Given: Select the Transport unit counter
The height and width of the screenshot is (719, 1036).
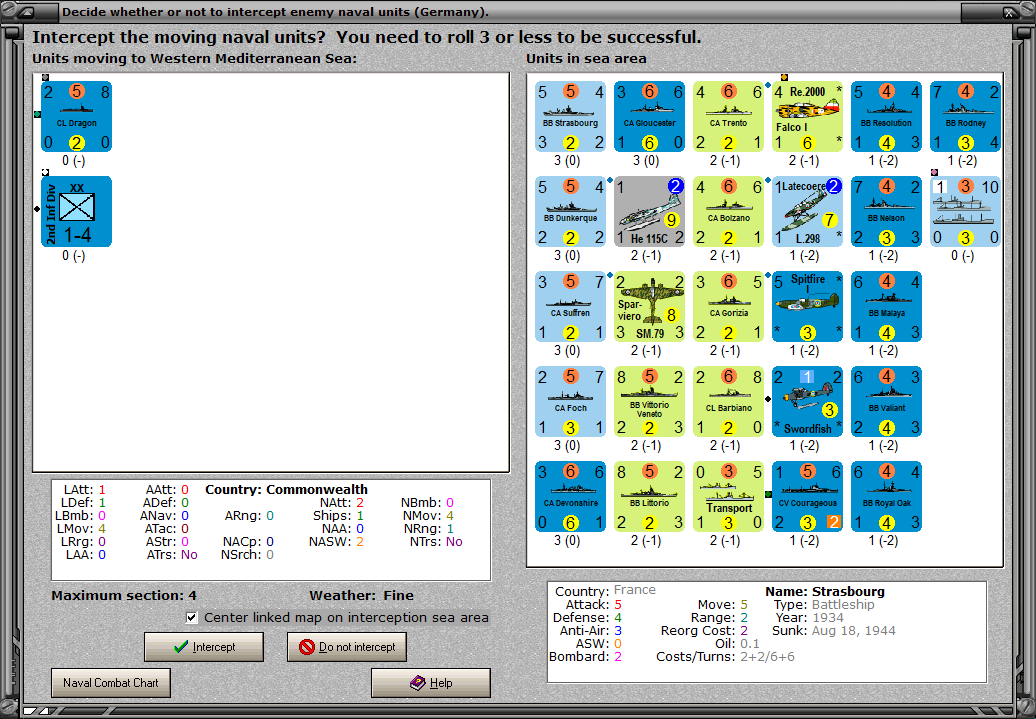Looking at the screenshot, I should (x=728, y=495).
